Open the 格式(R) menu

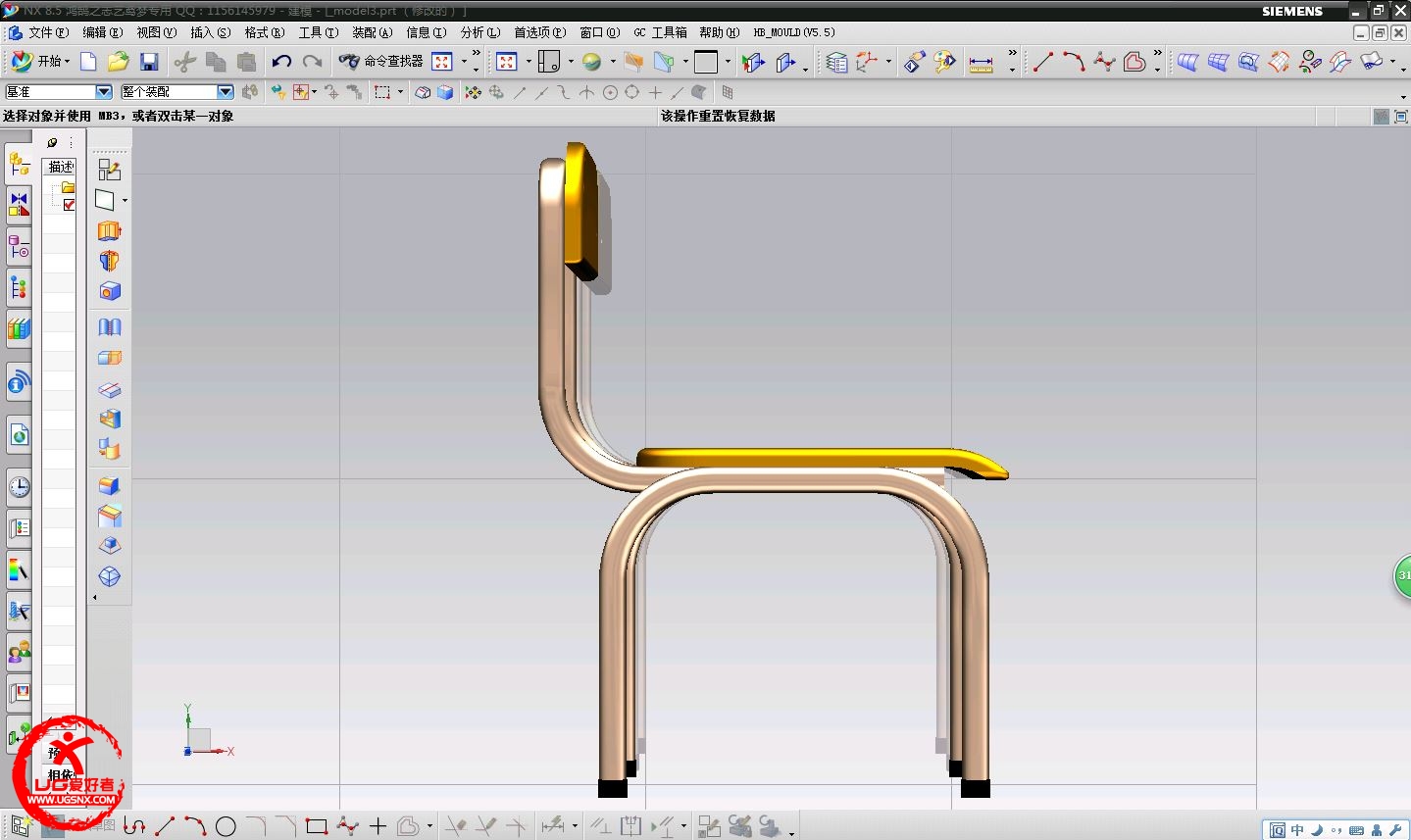tap(264, 32)
